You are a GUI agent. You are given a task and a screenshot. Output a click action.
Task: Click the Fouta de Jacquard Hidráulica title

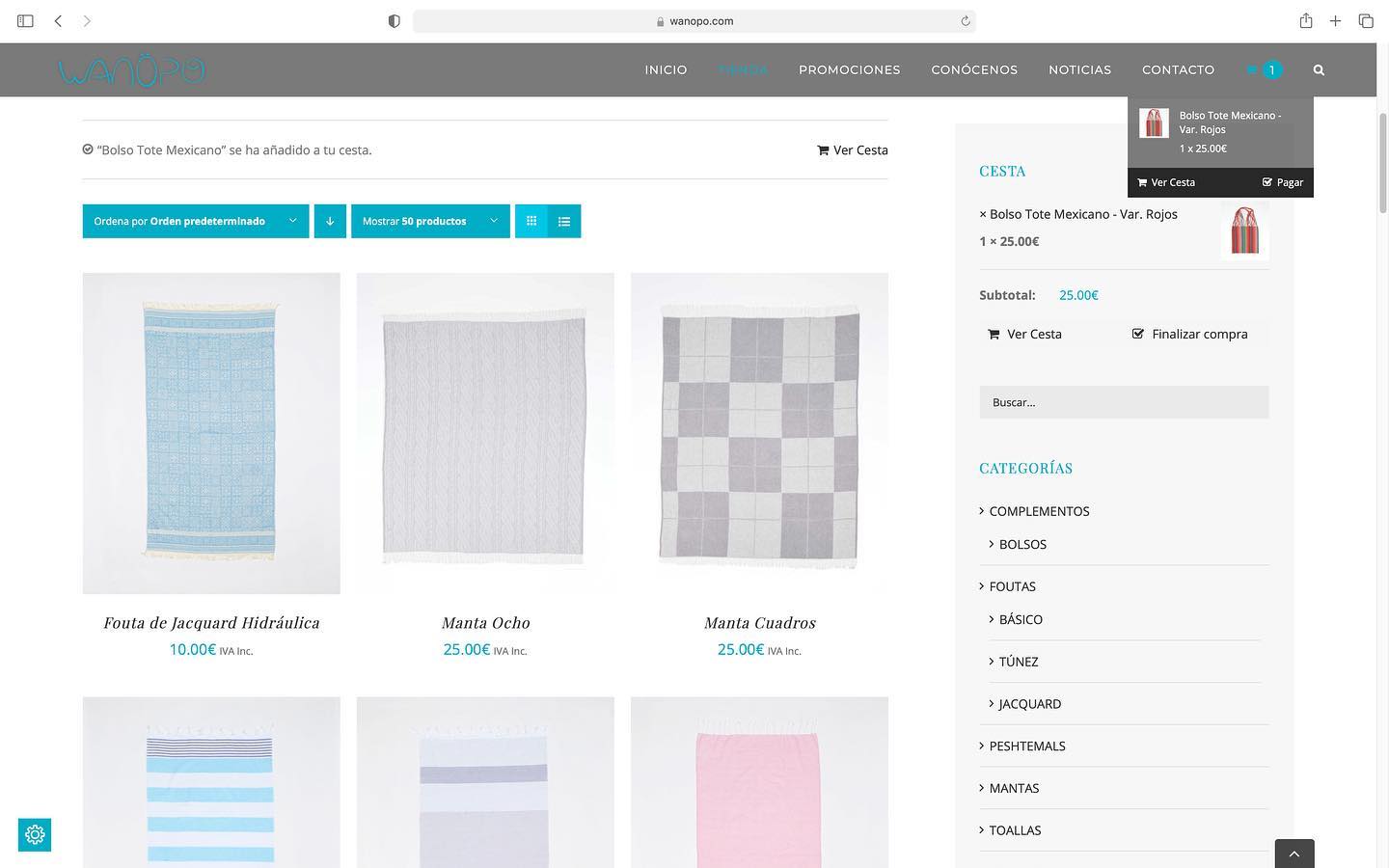[x=211, y=623]
